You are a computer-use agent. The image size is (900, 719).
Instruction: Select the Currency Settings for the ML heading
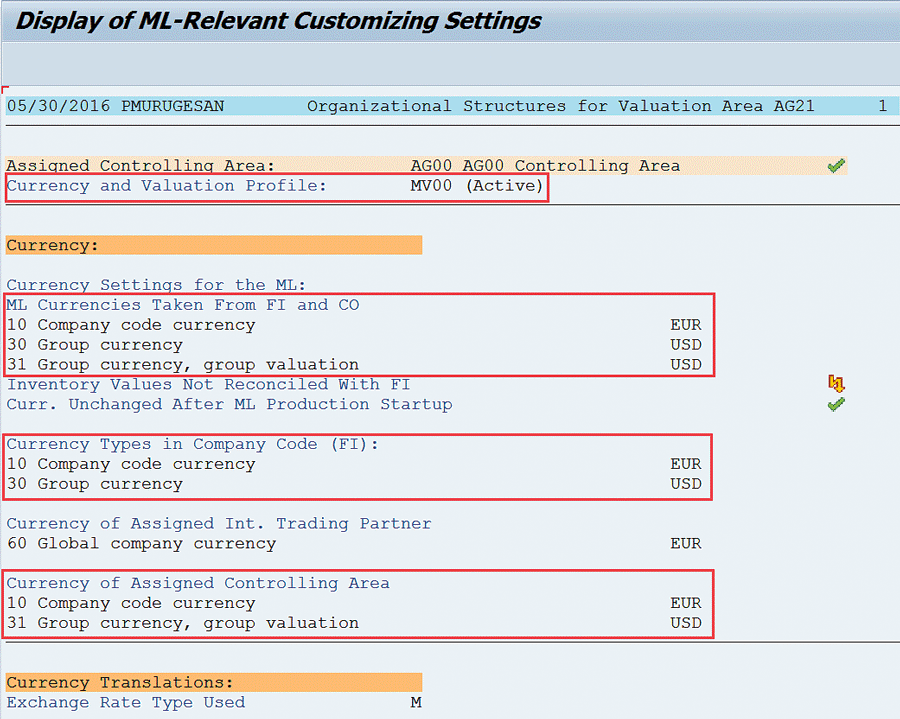[156, 285]
